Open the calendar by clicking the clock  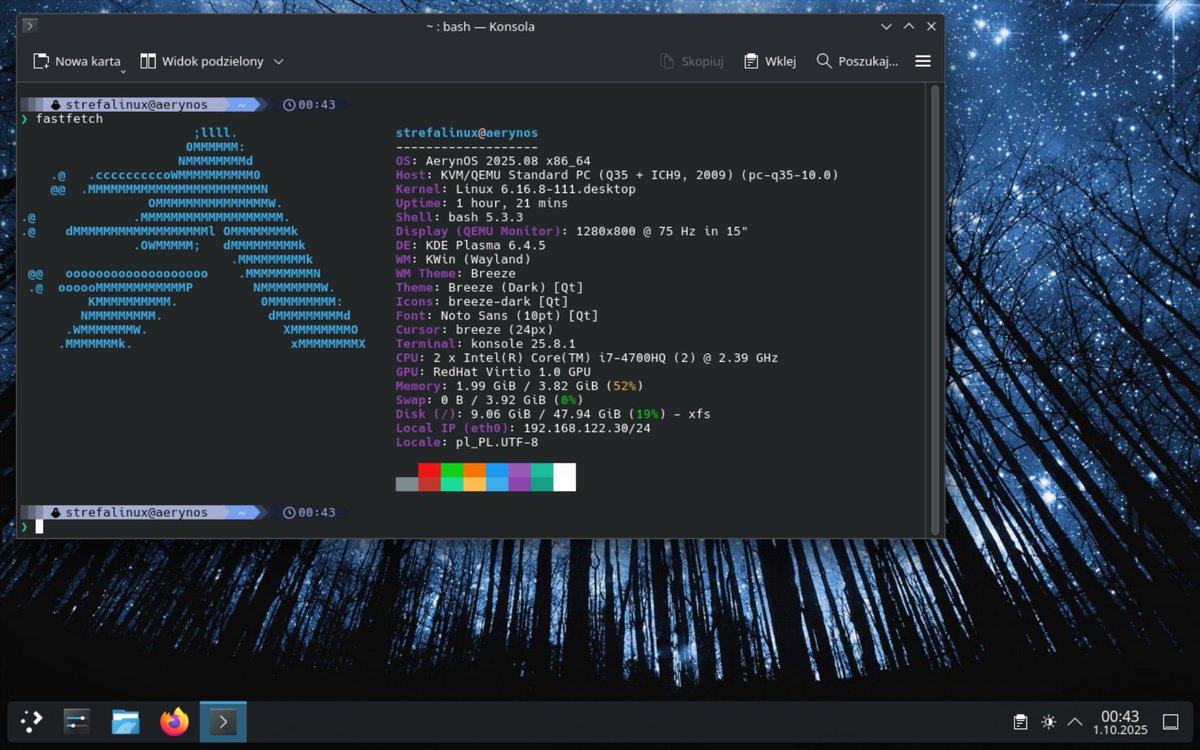(x=1120, y=721)
